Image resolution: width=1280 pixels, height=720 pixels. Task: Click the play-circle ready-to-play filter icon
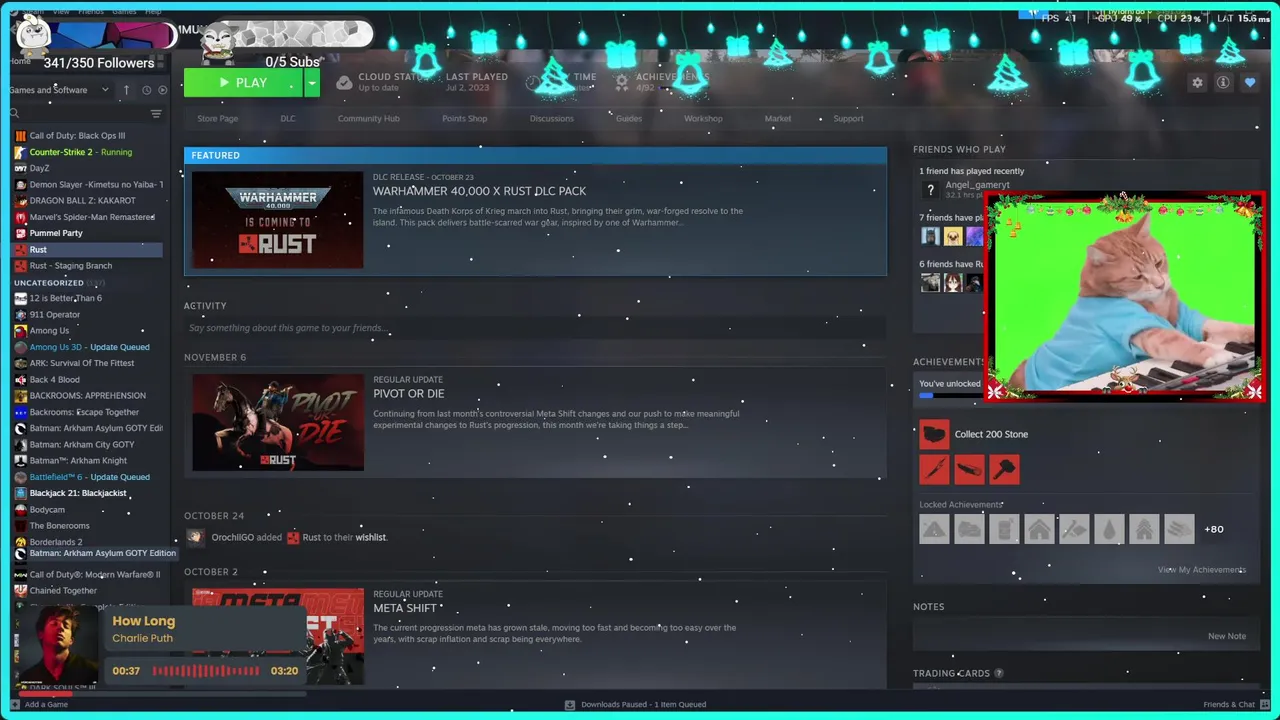(x=163, y=90)
